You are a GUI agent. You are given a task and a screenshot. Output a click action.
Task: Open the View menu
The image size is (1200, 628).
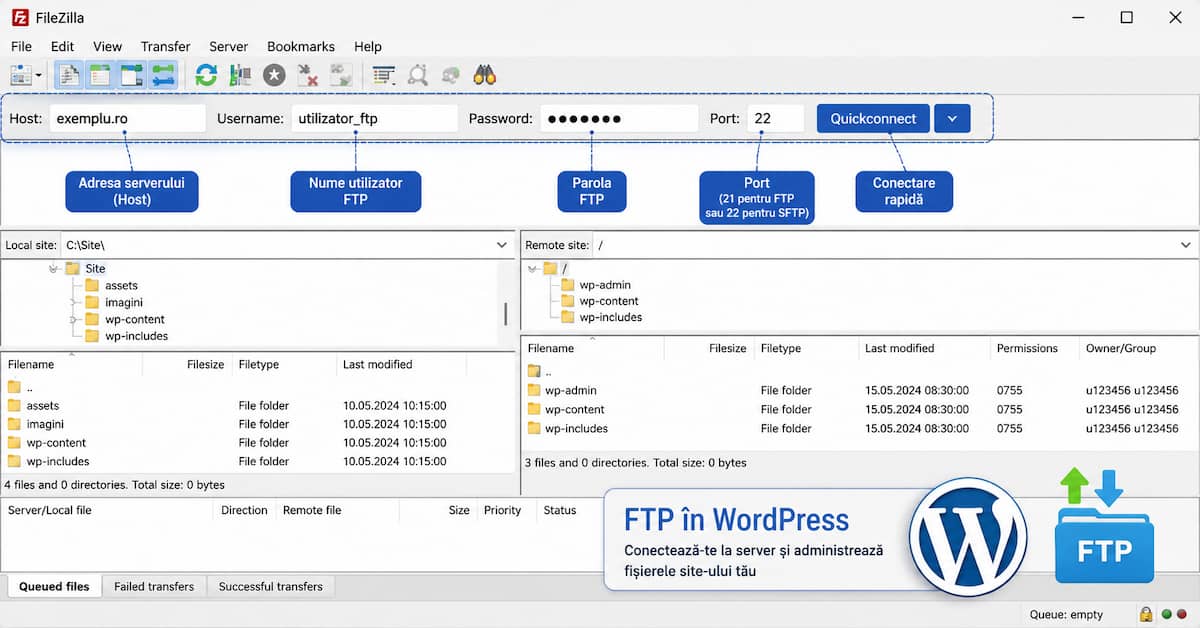click(107, 46)
